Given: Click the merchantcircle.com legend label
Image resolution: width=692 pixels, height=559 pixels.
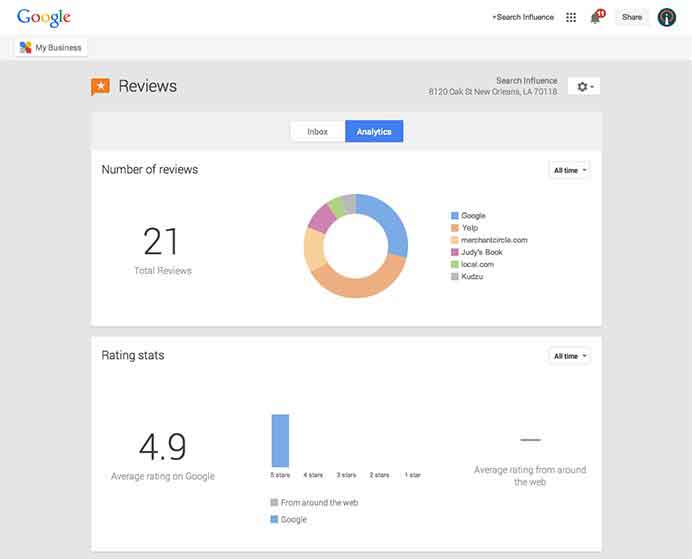Looking at the screenshot, I should [494, 240].
